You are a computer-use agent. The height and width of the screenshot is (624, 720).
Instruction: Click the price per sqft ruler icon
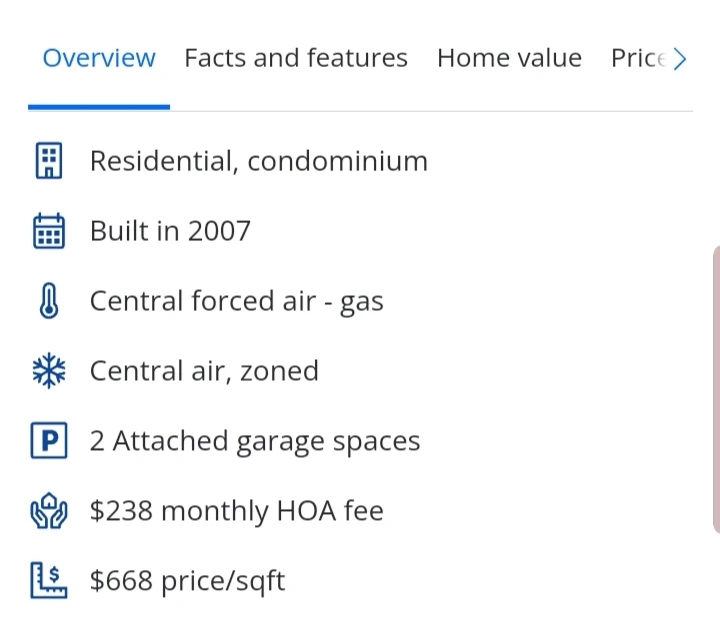48,581
